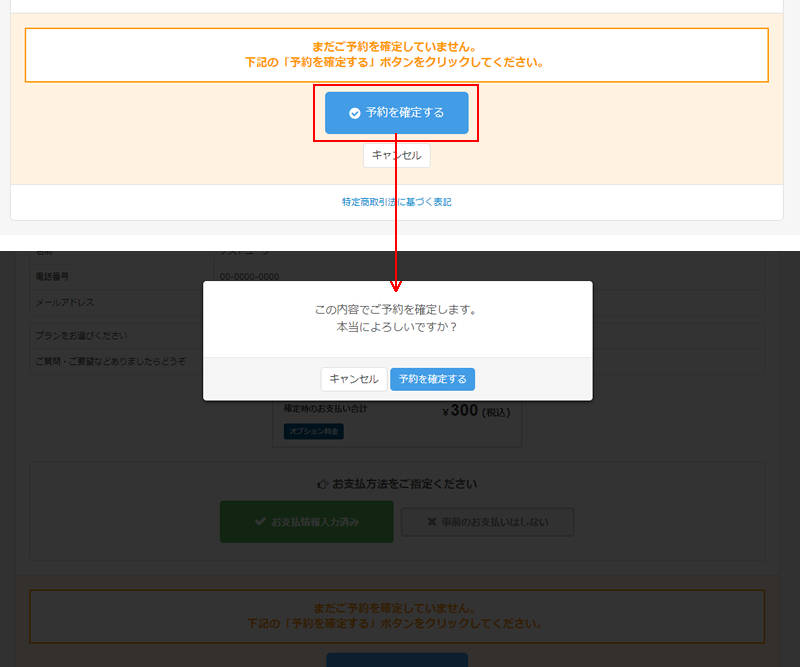Select the お支払情報入力済み payment option
Screen dimensions: 800x667
pos(306,521)
